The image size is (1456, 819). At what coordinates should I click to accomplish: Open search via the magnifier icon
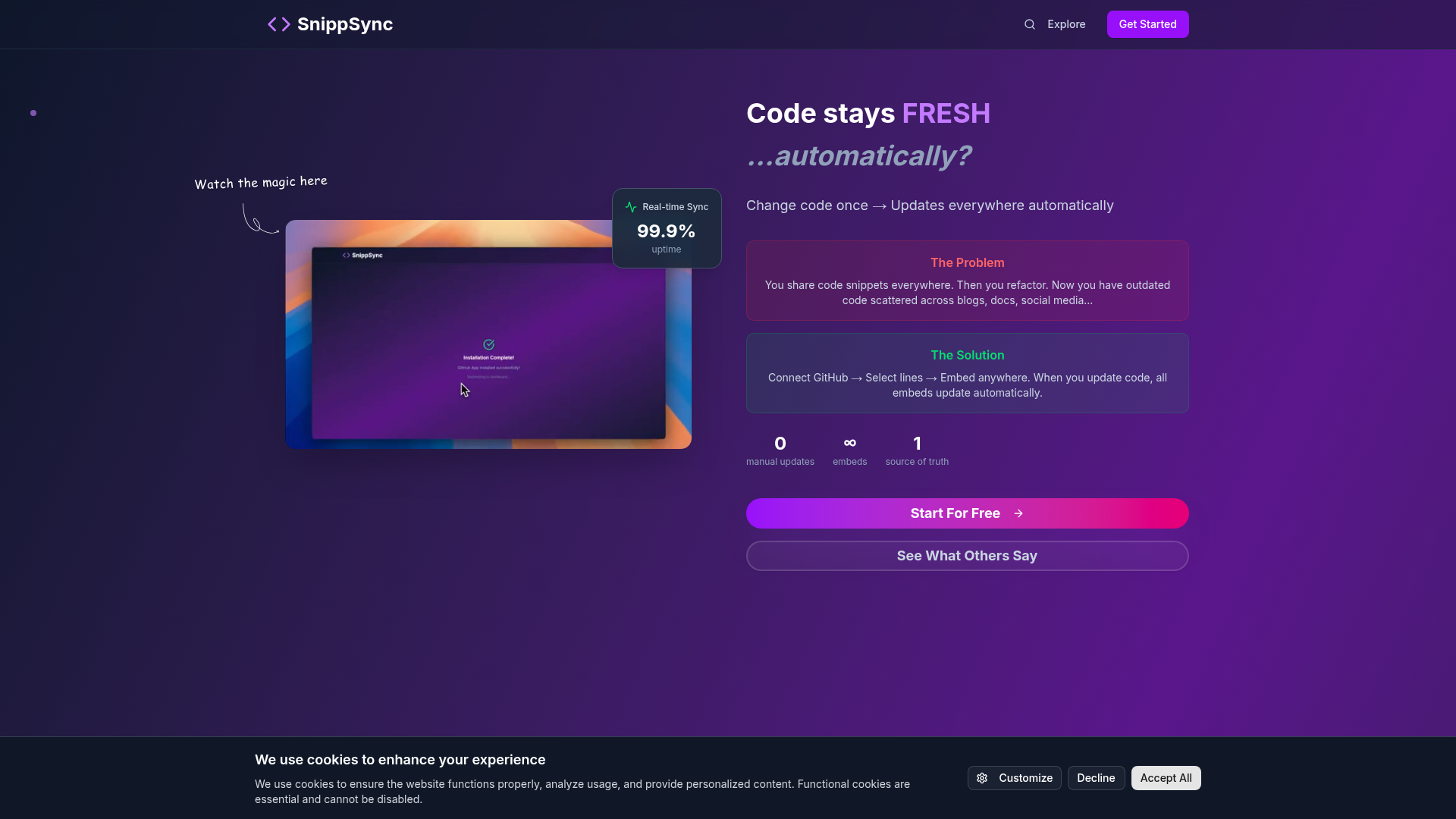(x=1030, y=24)
